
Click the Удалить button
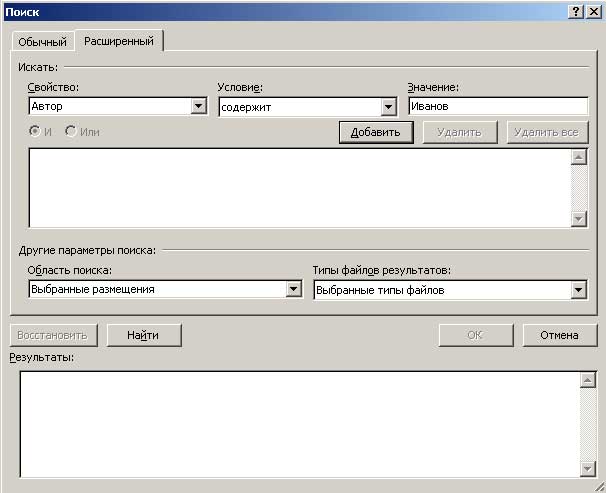click(459, 132)
